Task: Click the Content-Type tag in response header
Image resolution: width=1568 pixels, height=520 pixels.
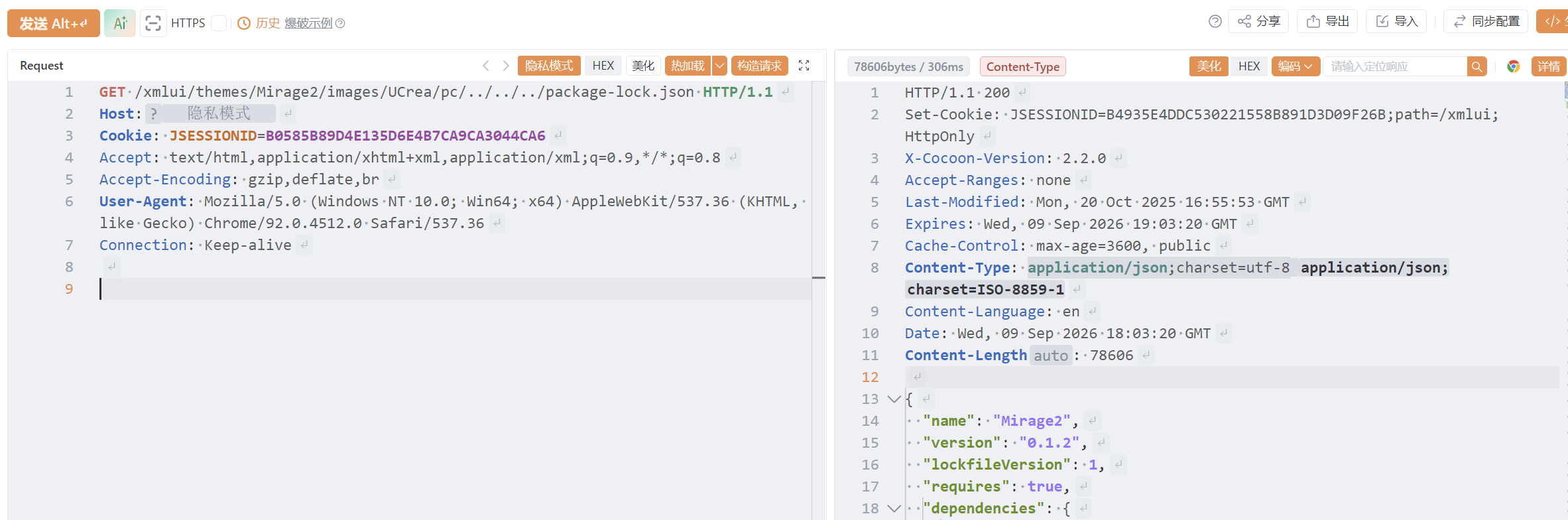Action: pos(1023,66)
